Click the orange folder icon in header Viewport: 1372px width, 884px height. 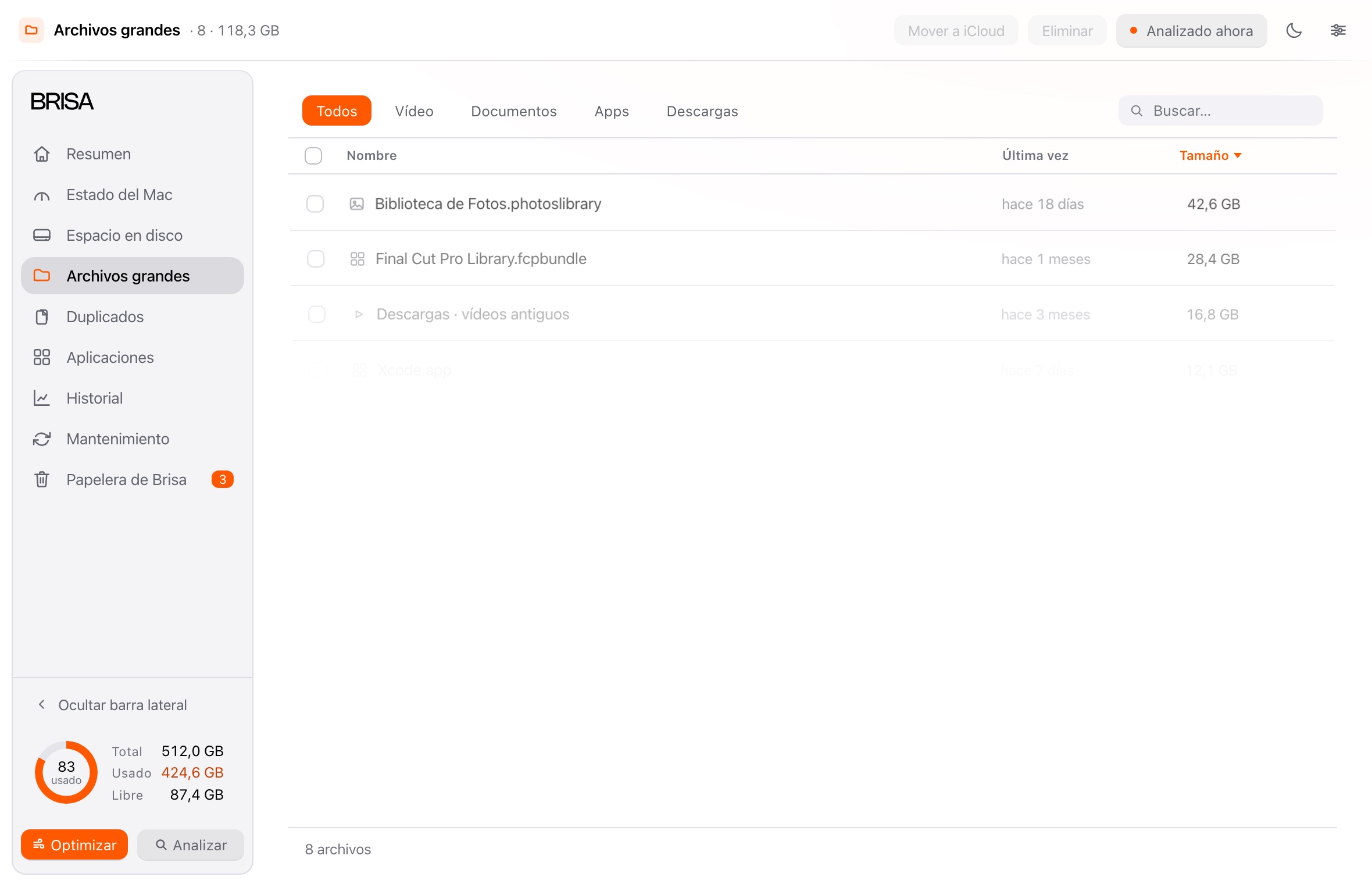click(x=31, y=30)
